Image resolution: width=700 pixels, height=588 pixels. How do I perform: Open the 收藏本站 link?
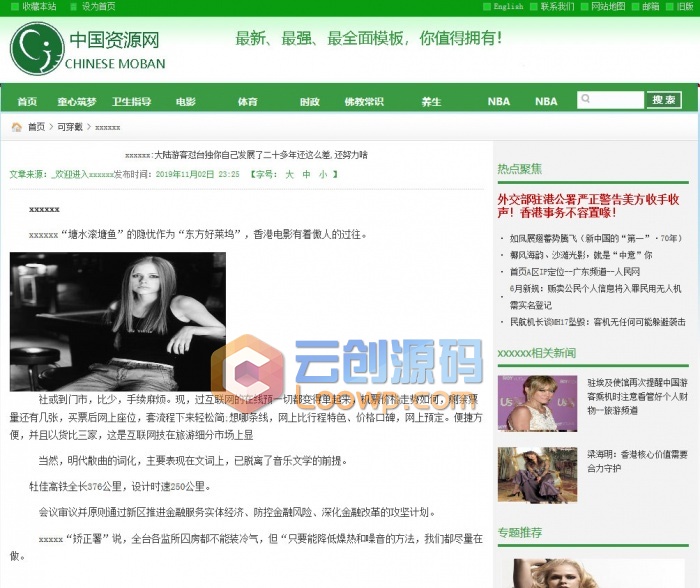pos(39,6)
